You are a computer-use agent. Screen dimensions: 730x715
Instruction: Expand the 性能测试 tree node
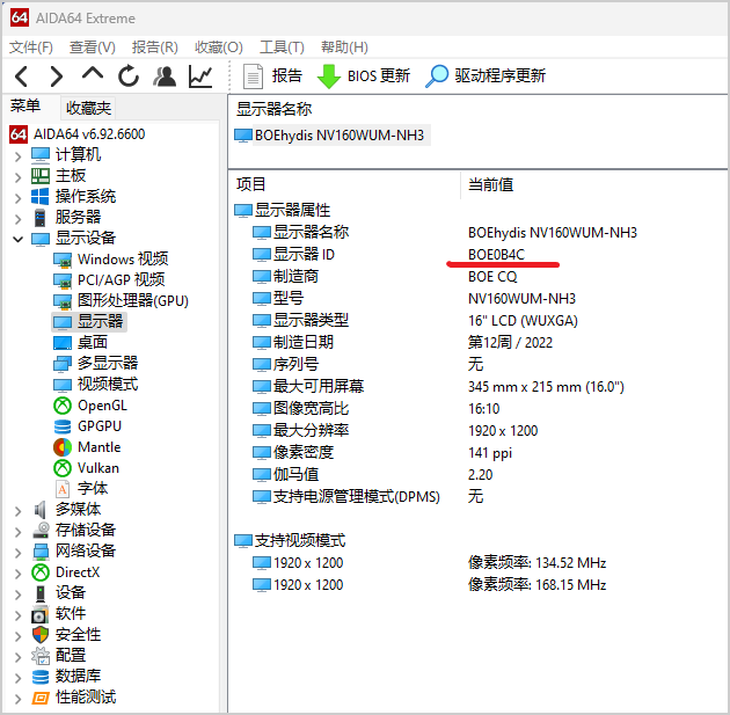pyautogui.click(x=18, y=699)
